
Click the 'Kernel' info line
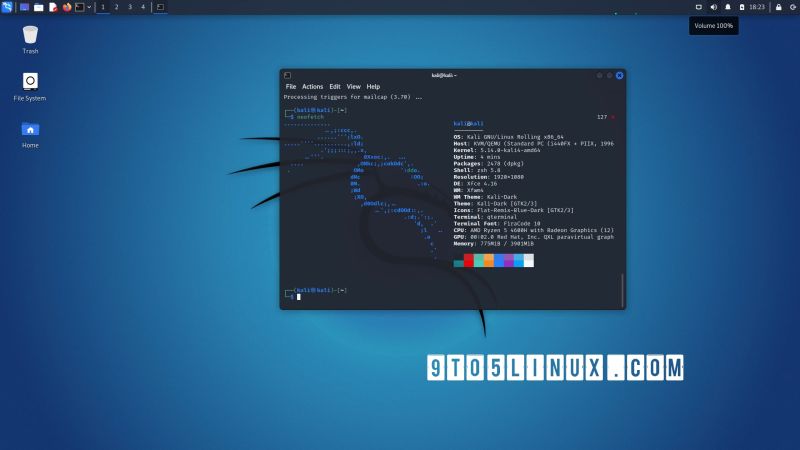point(497,150)
